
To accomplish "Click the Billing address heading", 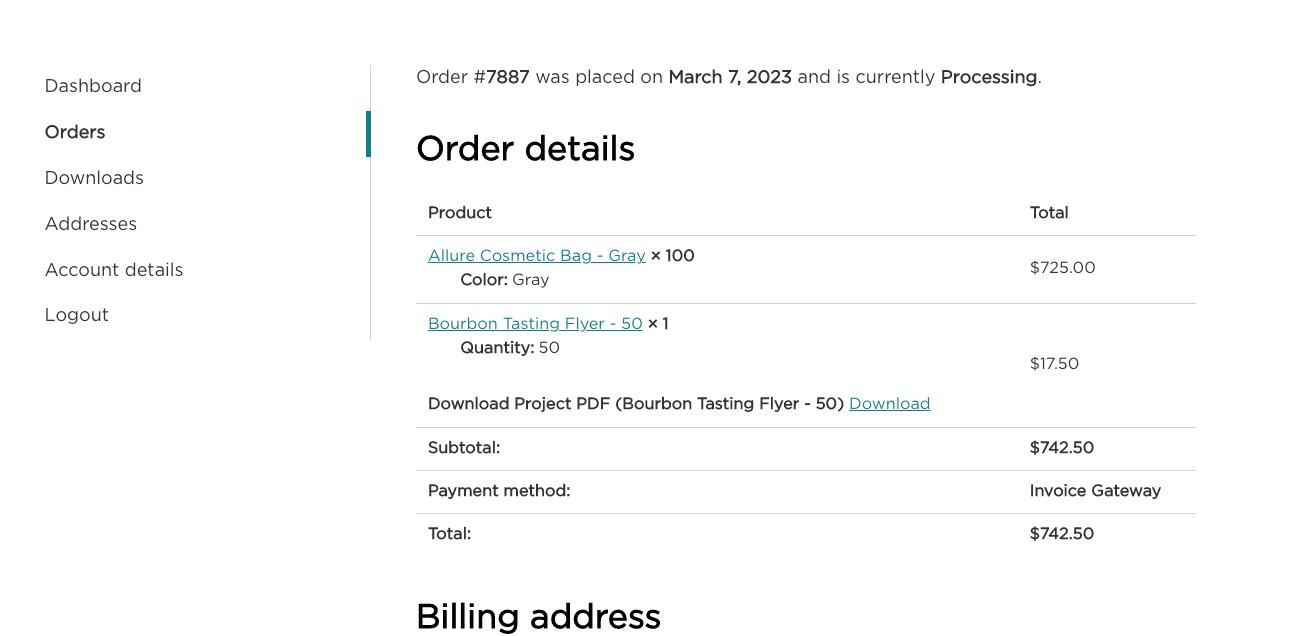I will pyautogui.click(x=538, y=616).
